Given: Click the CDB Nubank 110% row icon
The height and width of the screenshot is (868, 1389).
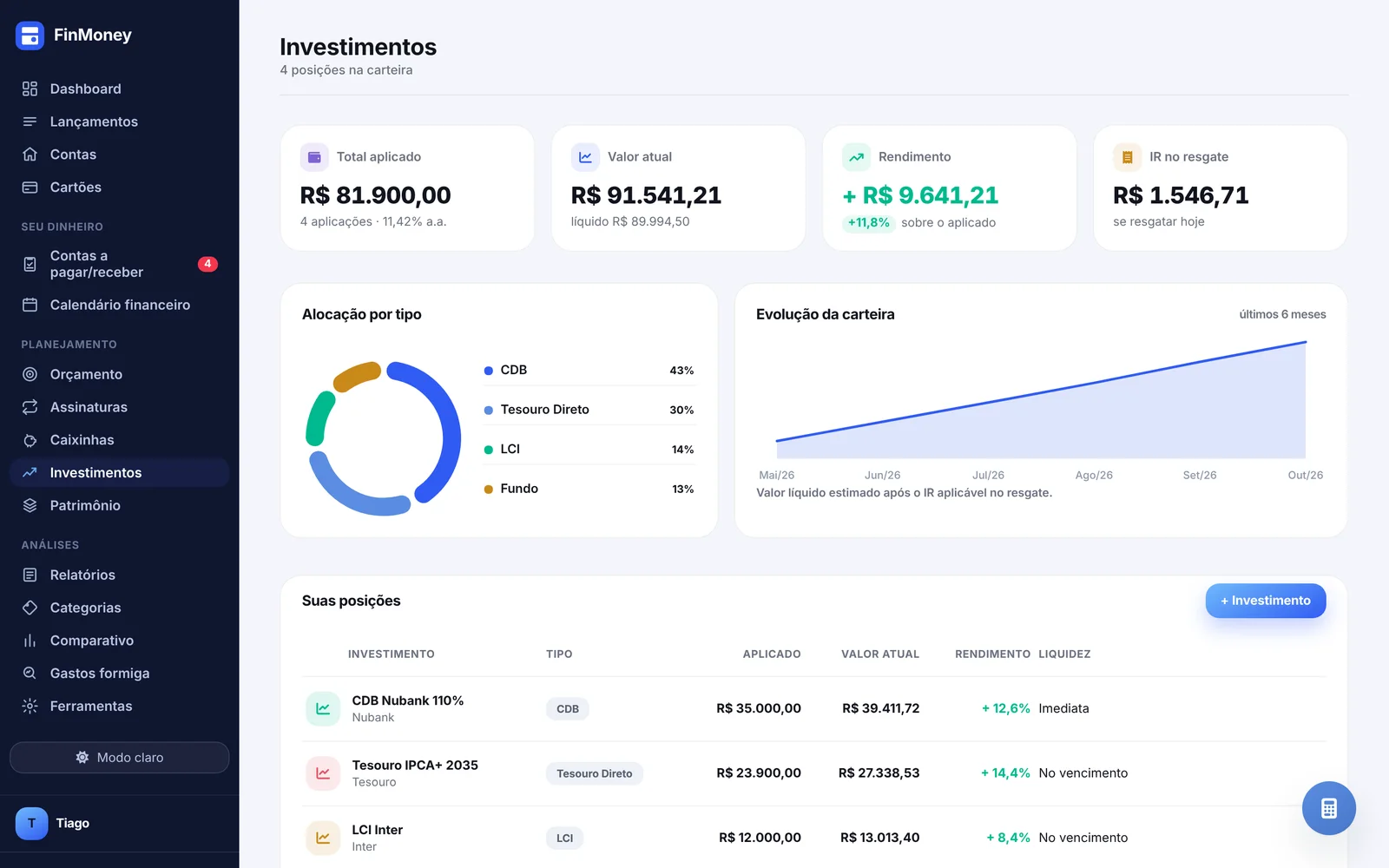Looking at the screenshot, I should point(323,708).
